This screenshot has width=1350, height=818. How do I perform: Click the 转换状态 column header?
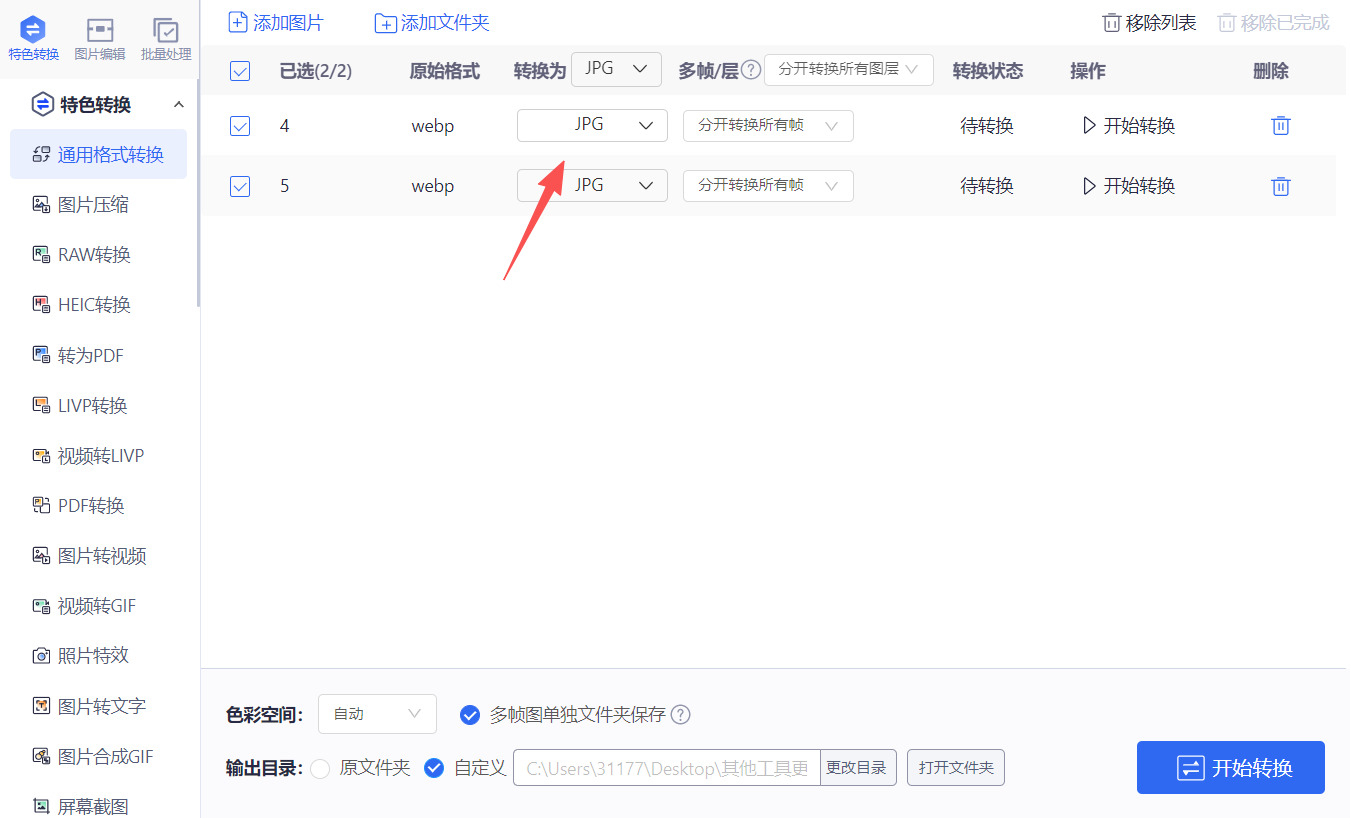[x=988, y=71]
